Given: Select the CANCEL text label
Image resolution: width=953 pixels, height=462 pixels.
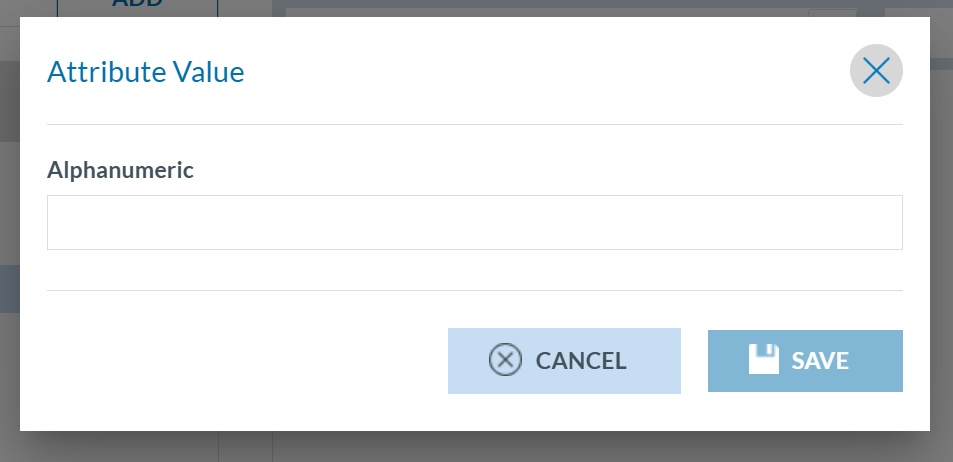Looking at the screenshot, I should click(x=581, y=361).
